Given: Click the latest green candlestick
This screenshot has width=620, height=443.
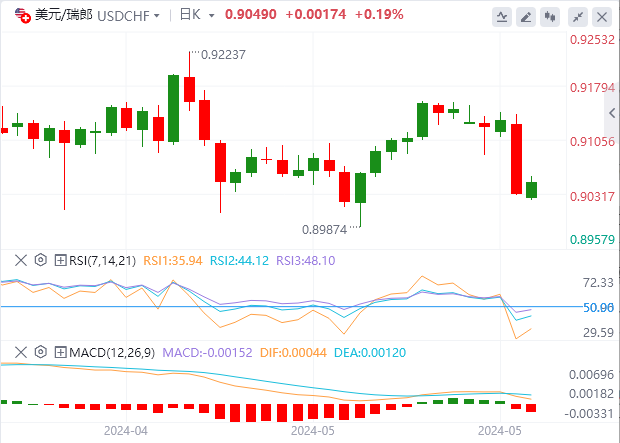Looking at the screenshot, I should [x=531, y=189].
